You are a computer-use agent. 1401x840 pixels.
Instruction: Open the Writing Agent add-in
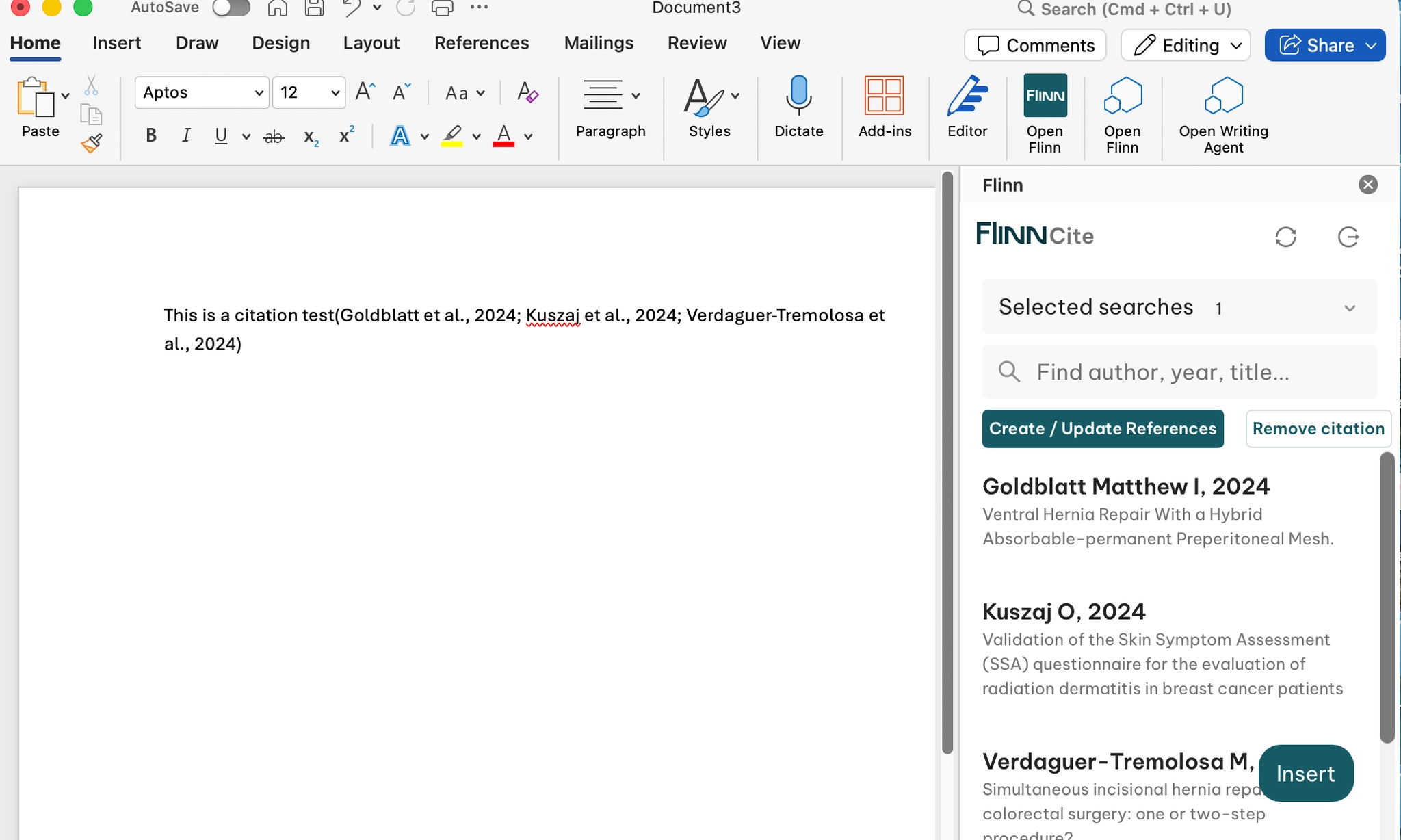pos(1223,114)
